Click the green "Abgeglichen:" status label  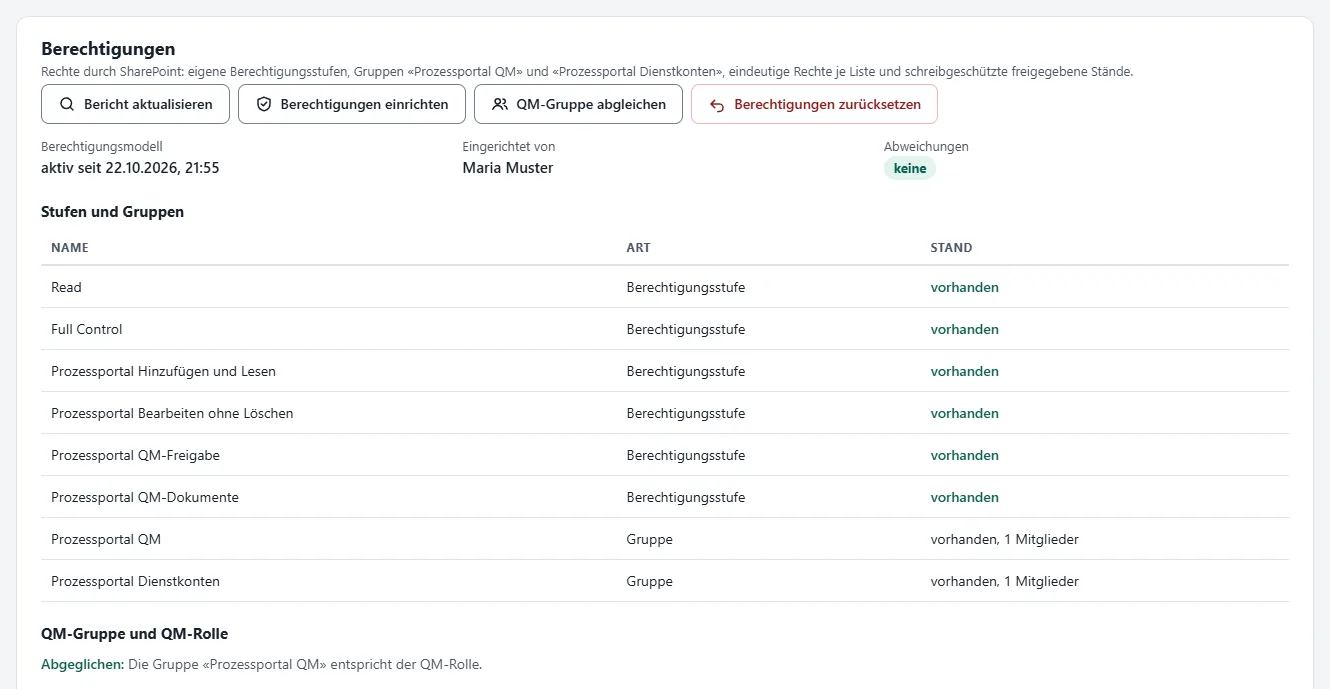[x=82, y=664]
